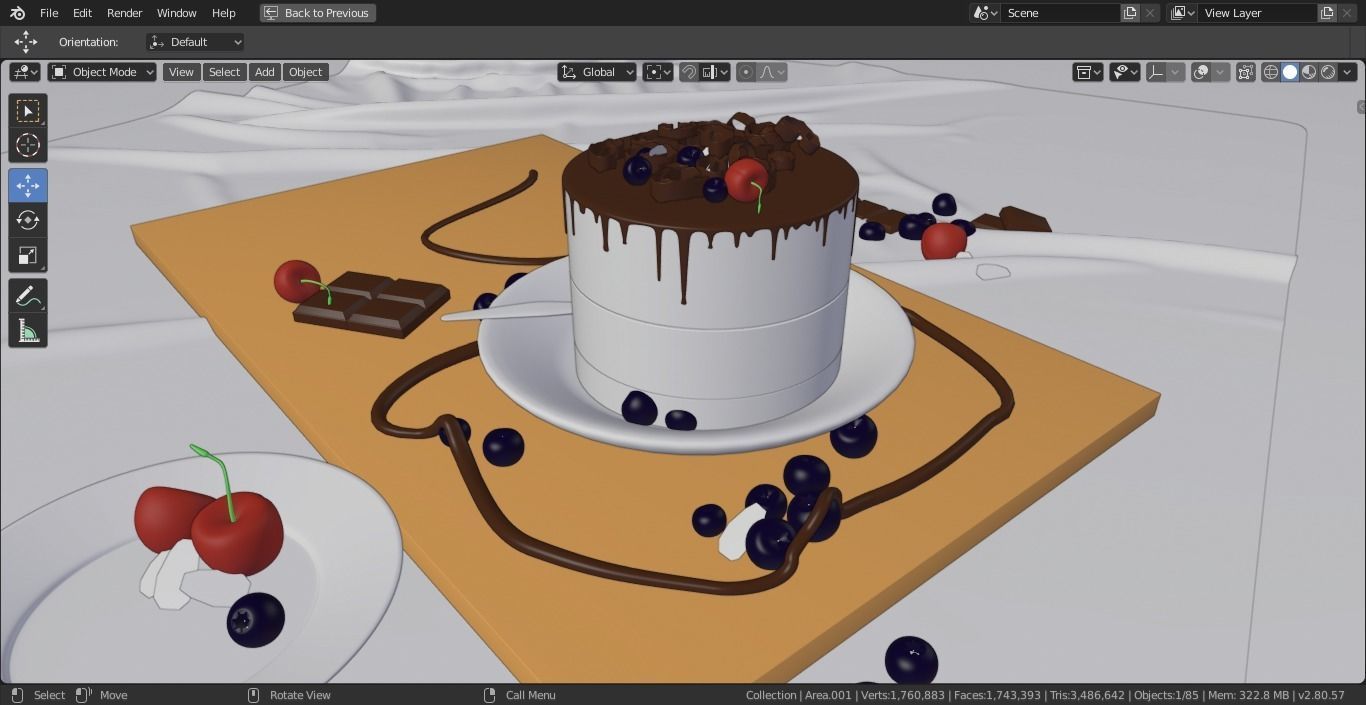Screen dimensions: 1366x705
Task: Switch to rendered shading
Action: [x=1328, y=72]
